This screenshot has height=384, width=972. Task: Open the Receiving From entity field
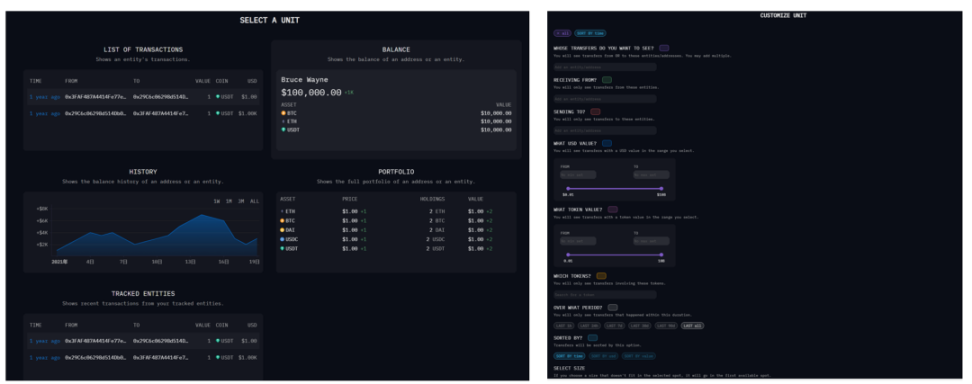(605, 99)
